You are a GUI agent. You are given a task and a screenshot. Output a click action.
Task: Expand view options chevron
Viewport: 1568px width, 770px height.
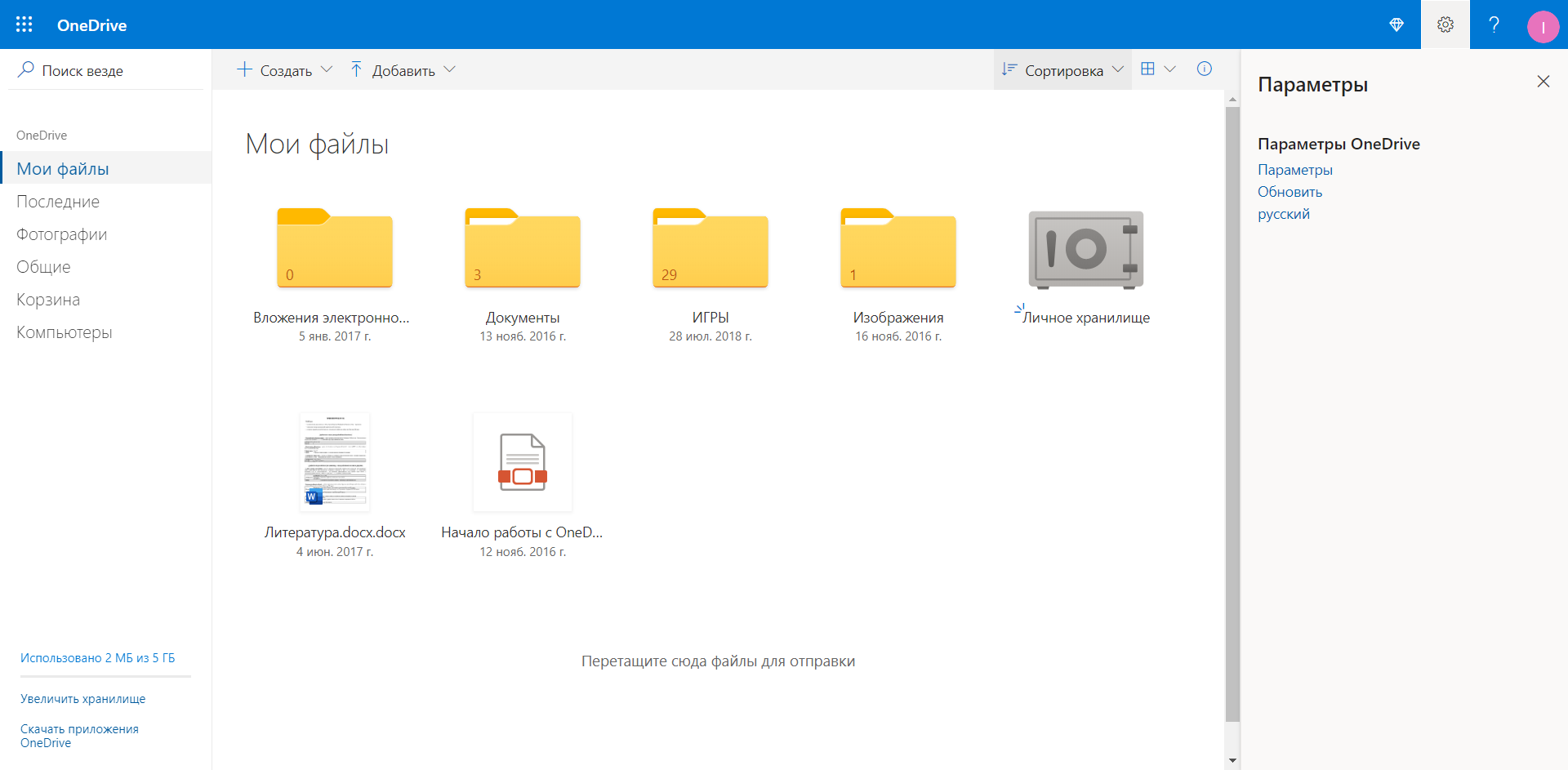pos(1170,69)
